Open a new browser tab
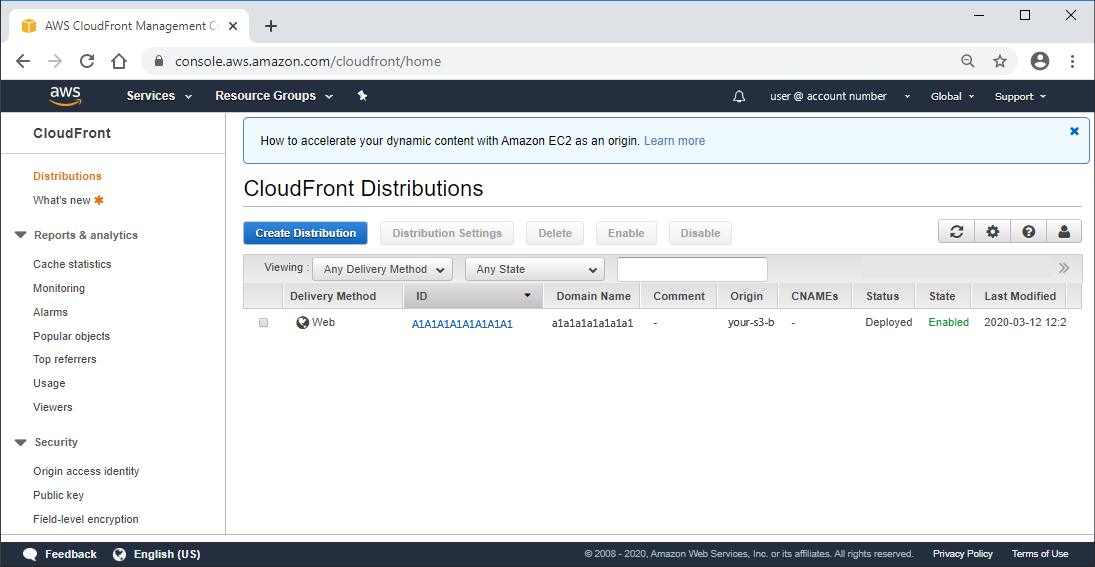The width and height of the screenshot is (1095, 567). click(271, 27)
